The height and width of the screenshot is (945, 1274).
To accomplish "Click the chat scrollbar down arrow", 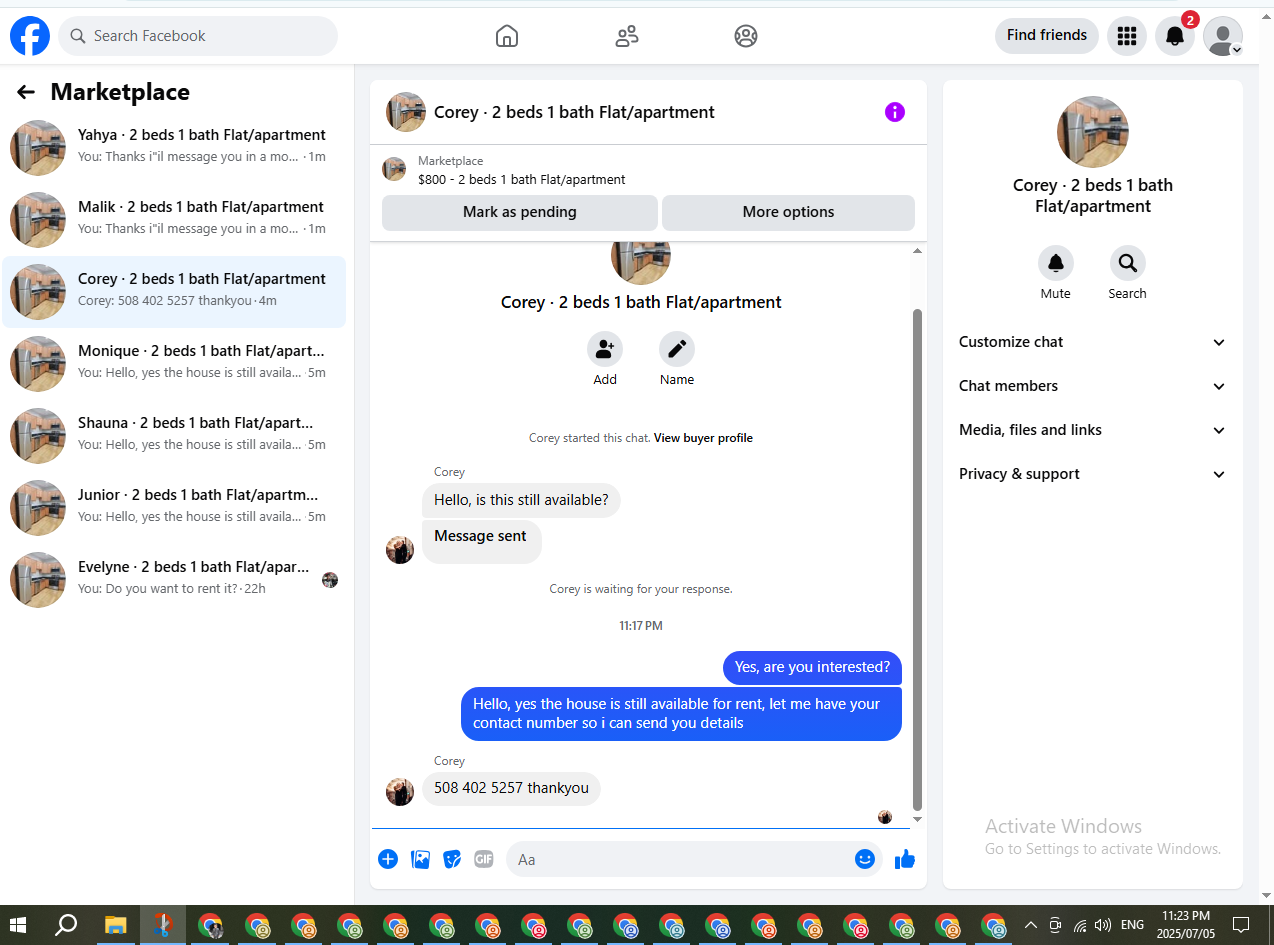I will pos(918,820).
